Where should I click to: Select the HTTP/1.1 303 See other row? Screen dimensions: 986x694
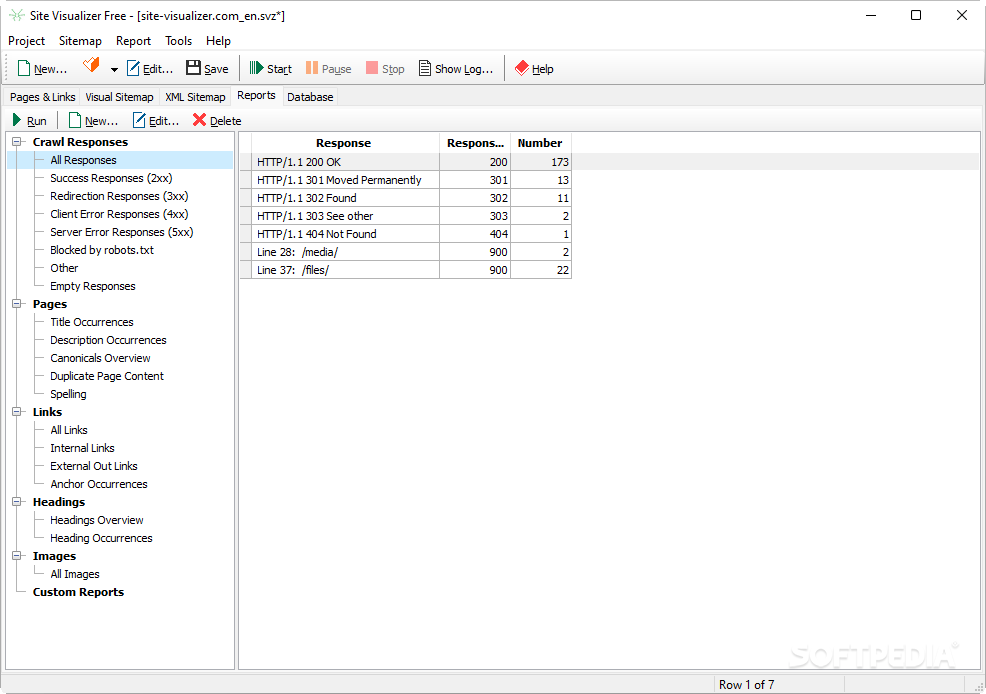click(x=406, y=216)
